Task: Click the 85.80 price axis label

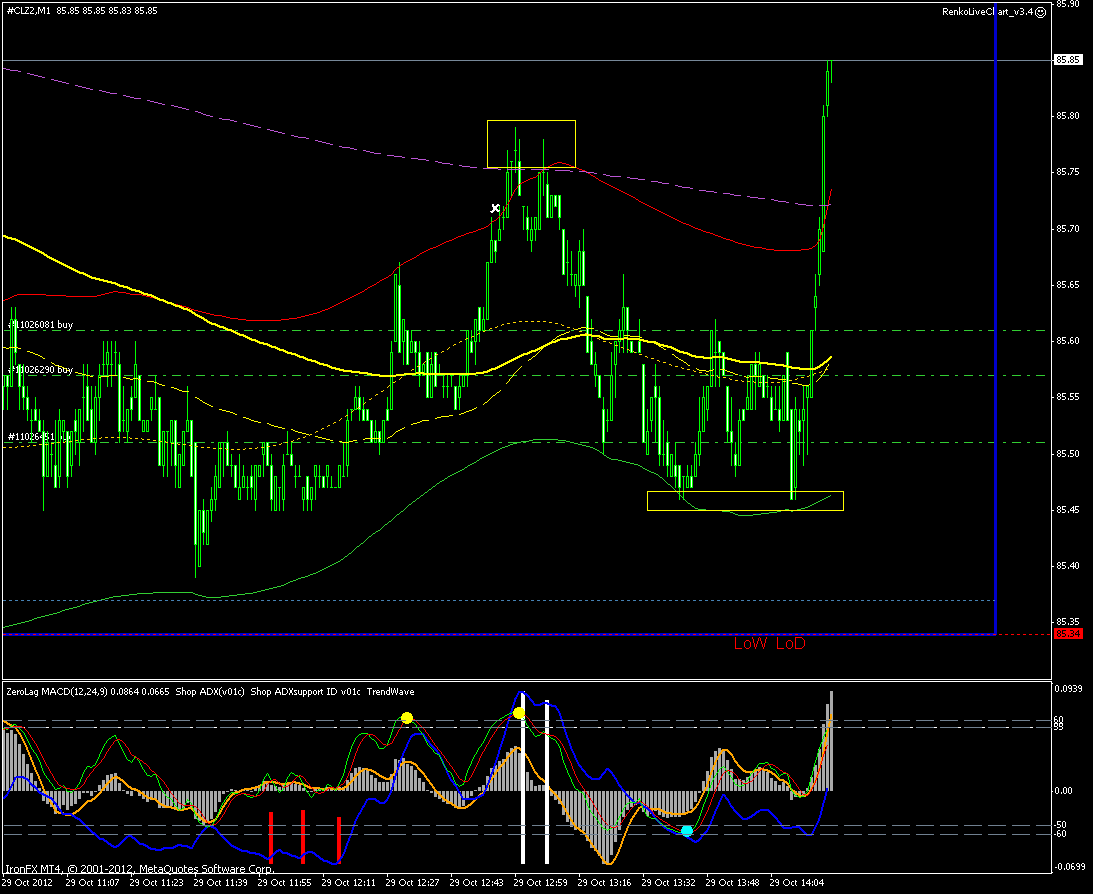Action: pyautogui.click(x=1068, y=116)
